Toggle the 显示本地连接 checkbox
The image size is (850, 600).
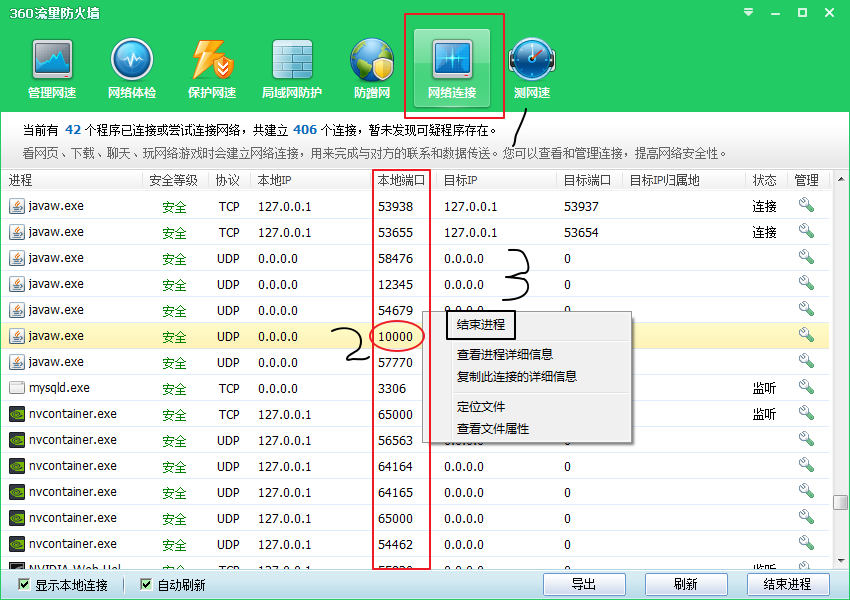point(24,584)
